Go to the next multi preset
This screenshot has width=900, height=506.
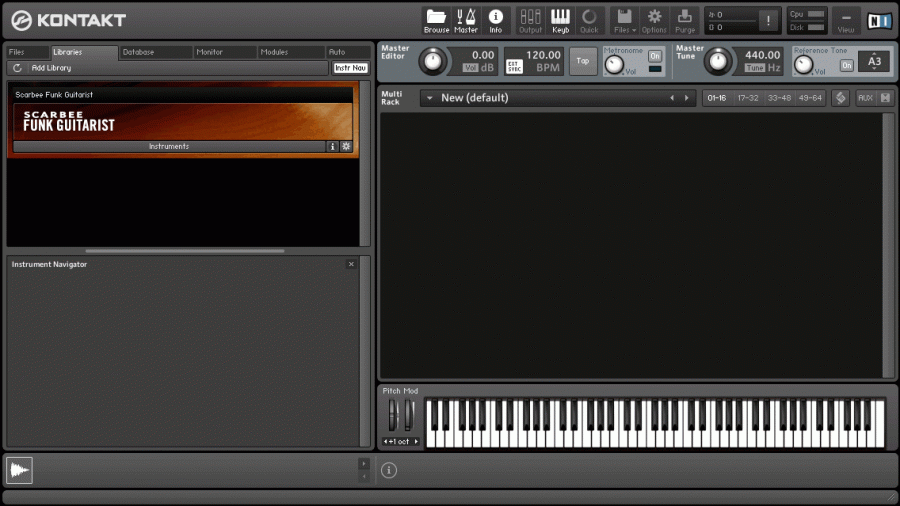pos(686,98)
